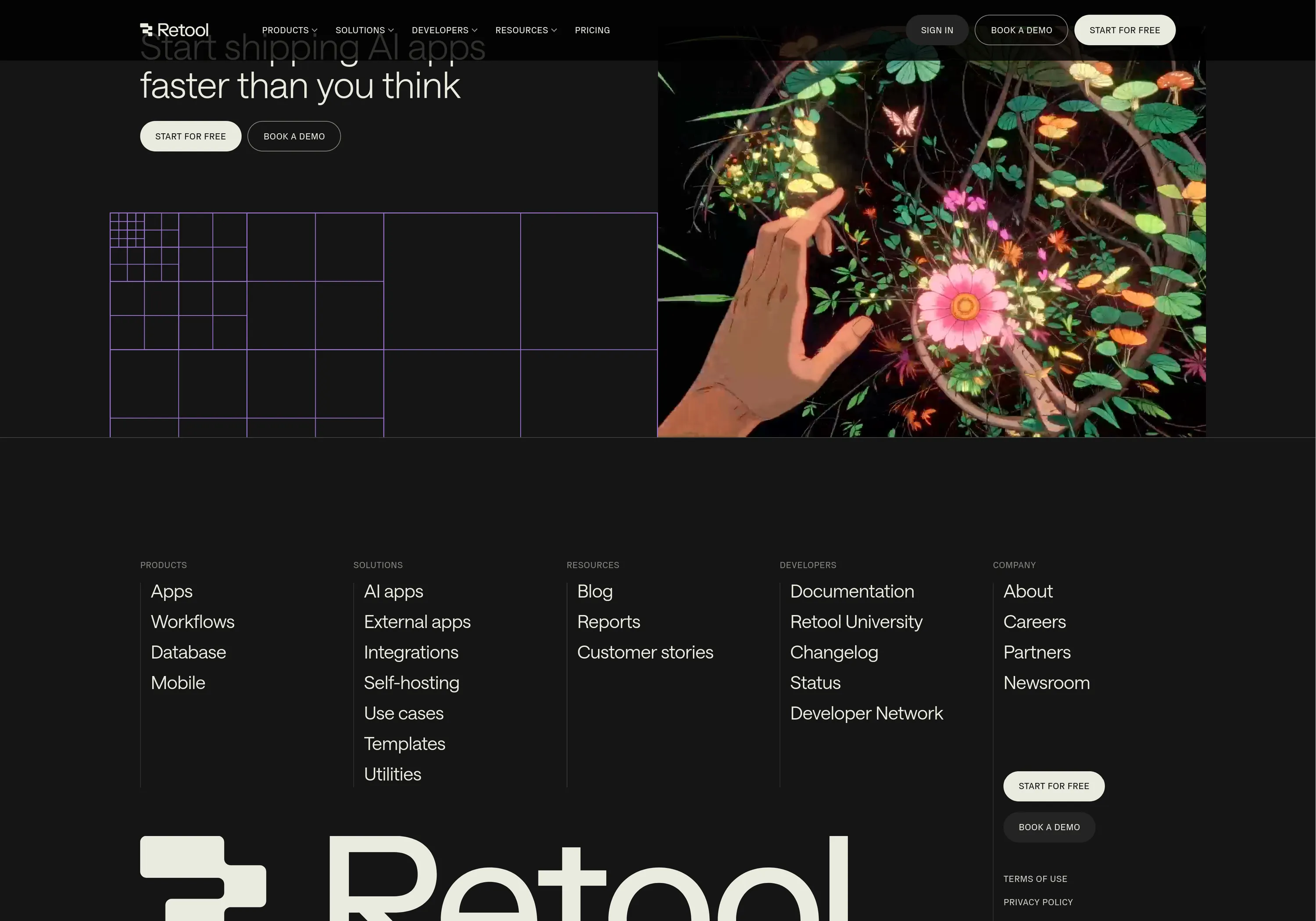Click the Sign In button
The image size is (1316, 921).
coord(937,30)
